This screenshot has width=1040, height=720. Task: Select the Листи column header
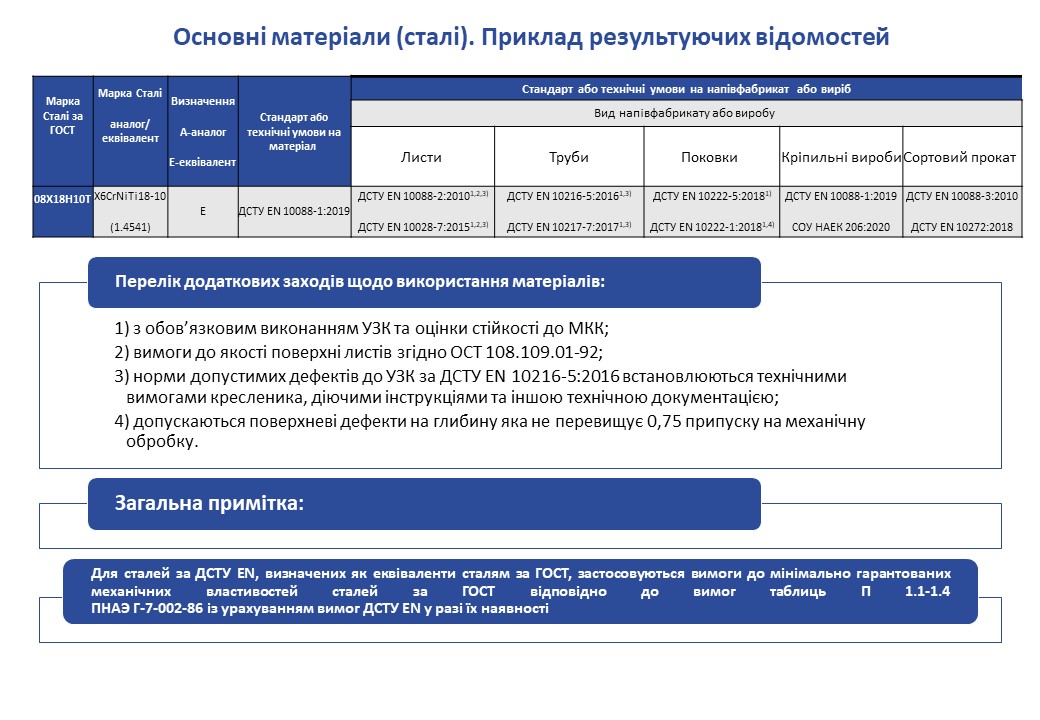point(421,157)
